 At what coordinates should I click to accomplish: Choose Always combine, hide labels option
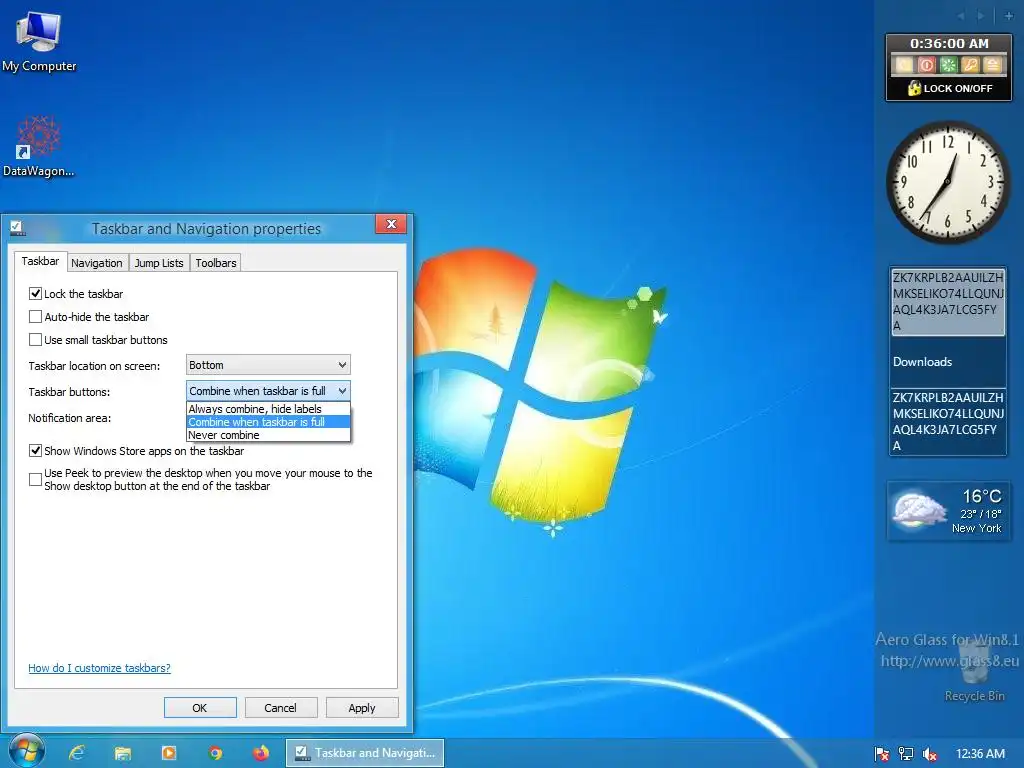(x=268, y=409)
